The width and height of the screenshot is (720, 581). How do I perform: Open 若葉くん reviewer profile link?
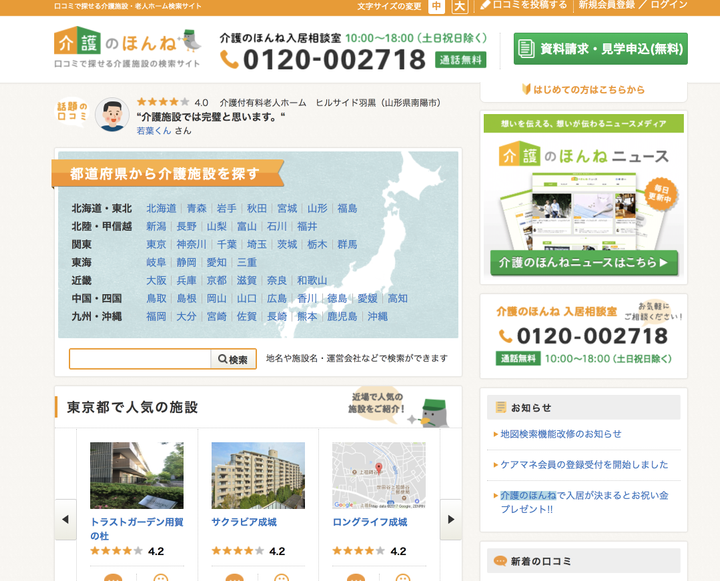click(154, 131)
